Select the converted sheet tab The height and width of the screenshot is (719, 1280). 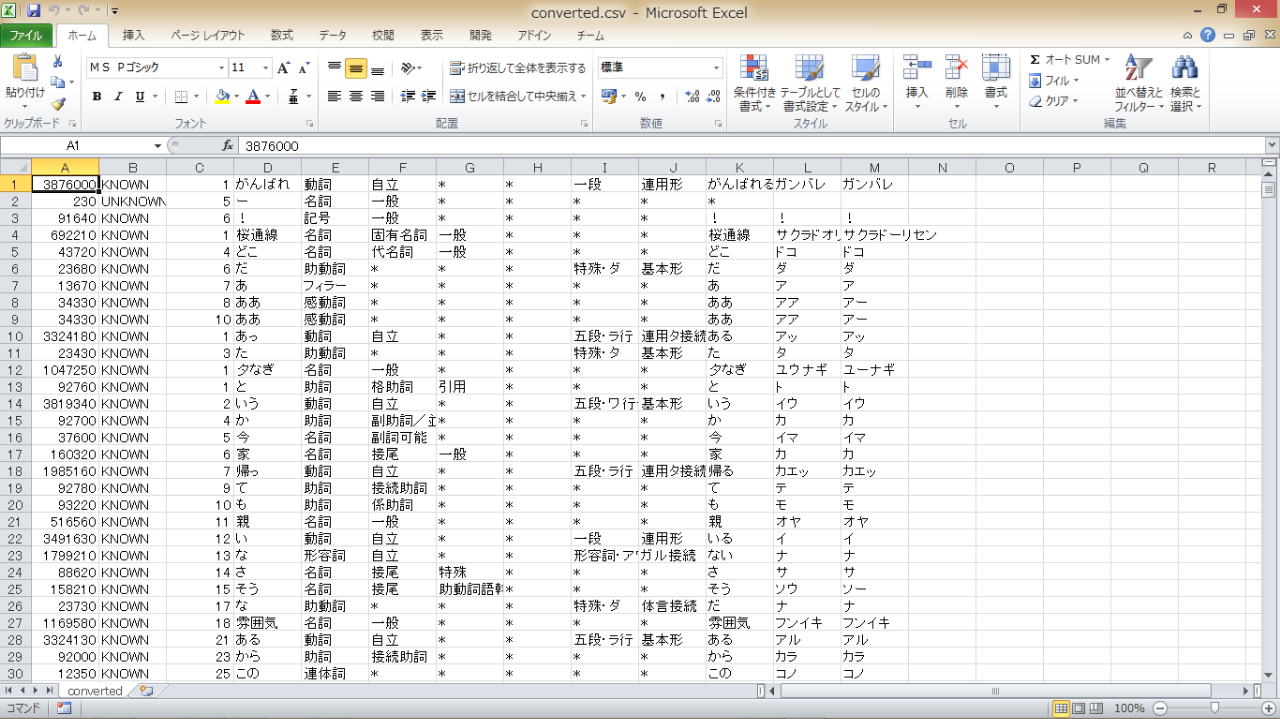pos(95,691)
